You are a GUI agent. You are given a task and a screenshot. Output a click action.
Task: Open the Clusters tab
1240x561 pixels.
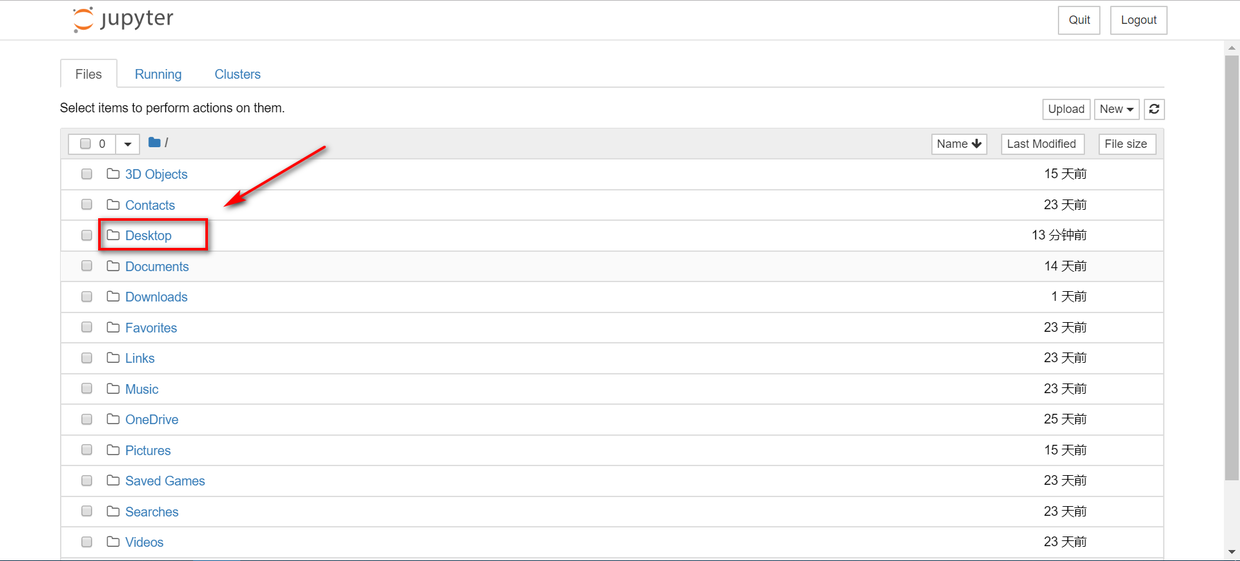pyautogui.click(x=237, y=74)
